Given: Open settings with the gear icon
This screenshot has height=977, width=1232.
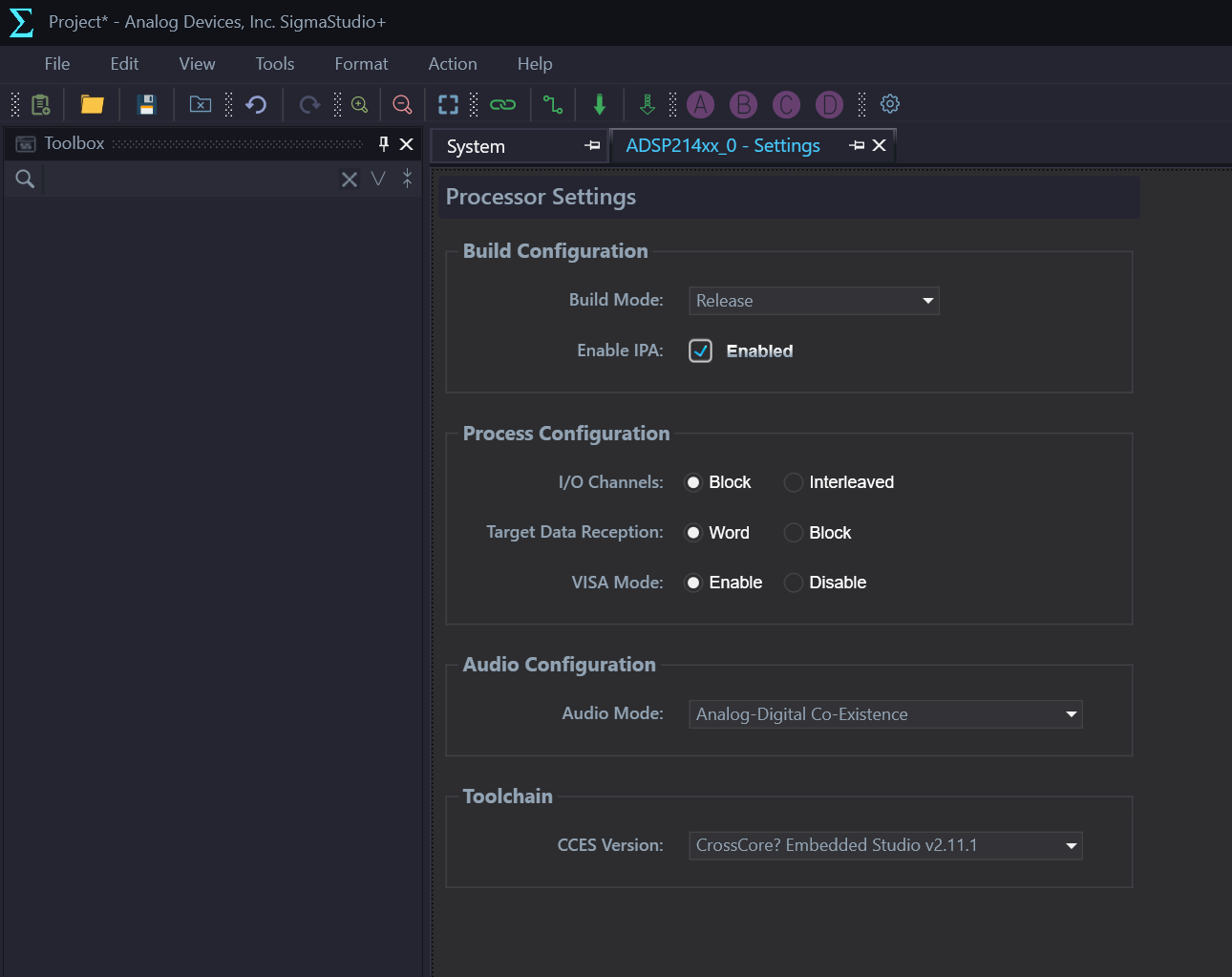Looking at the screenshot, I should [890, 104].
